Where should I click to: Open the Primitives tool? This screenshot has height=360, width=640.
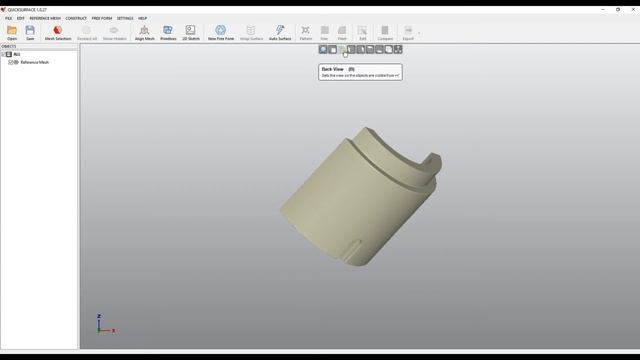click(x=168, y=33)
